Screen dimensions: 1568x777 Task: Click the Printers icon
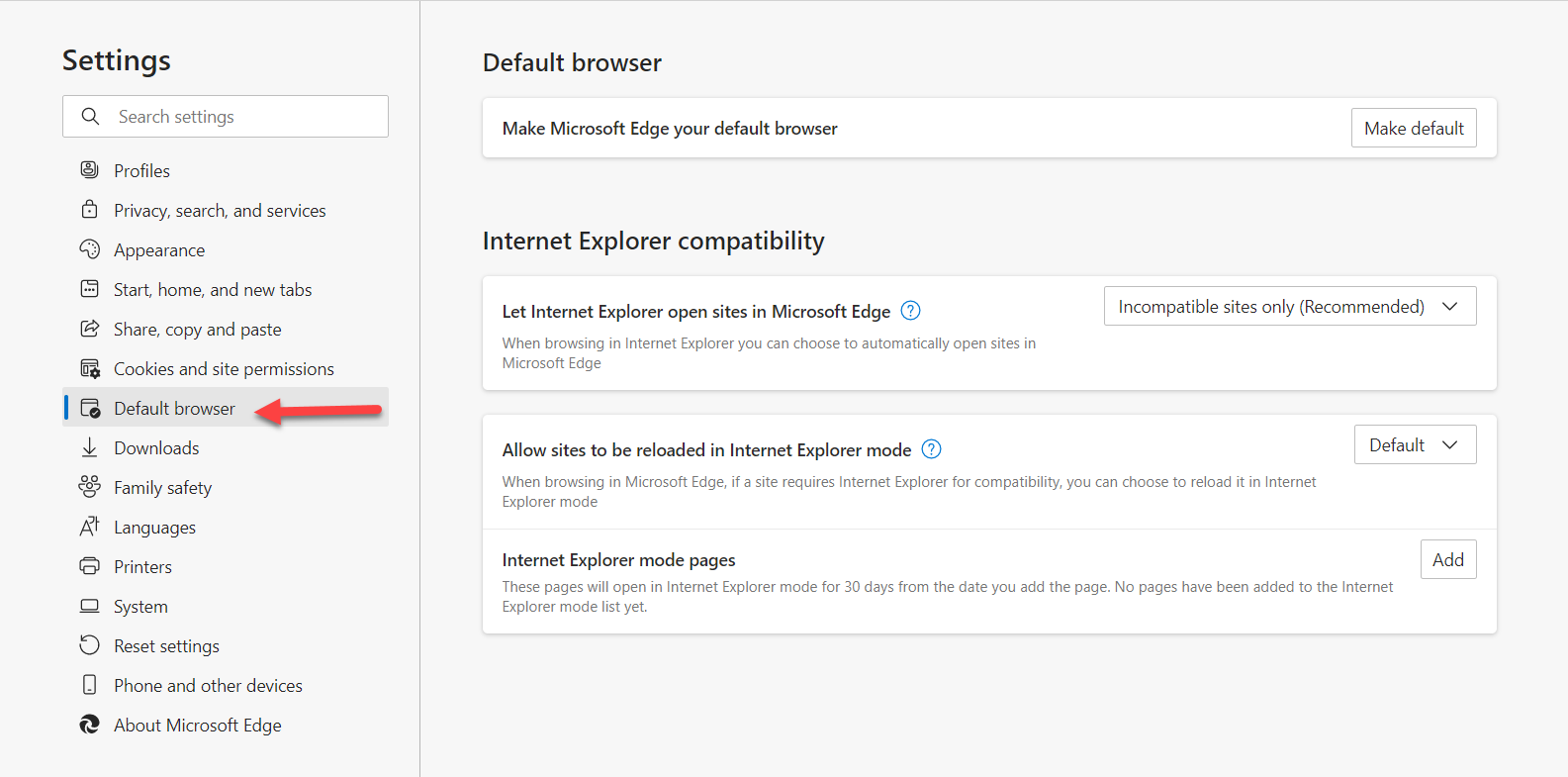pos(89,566)
